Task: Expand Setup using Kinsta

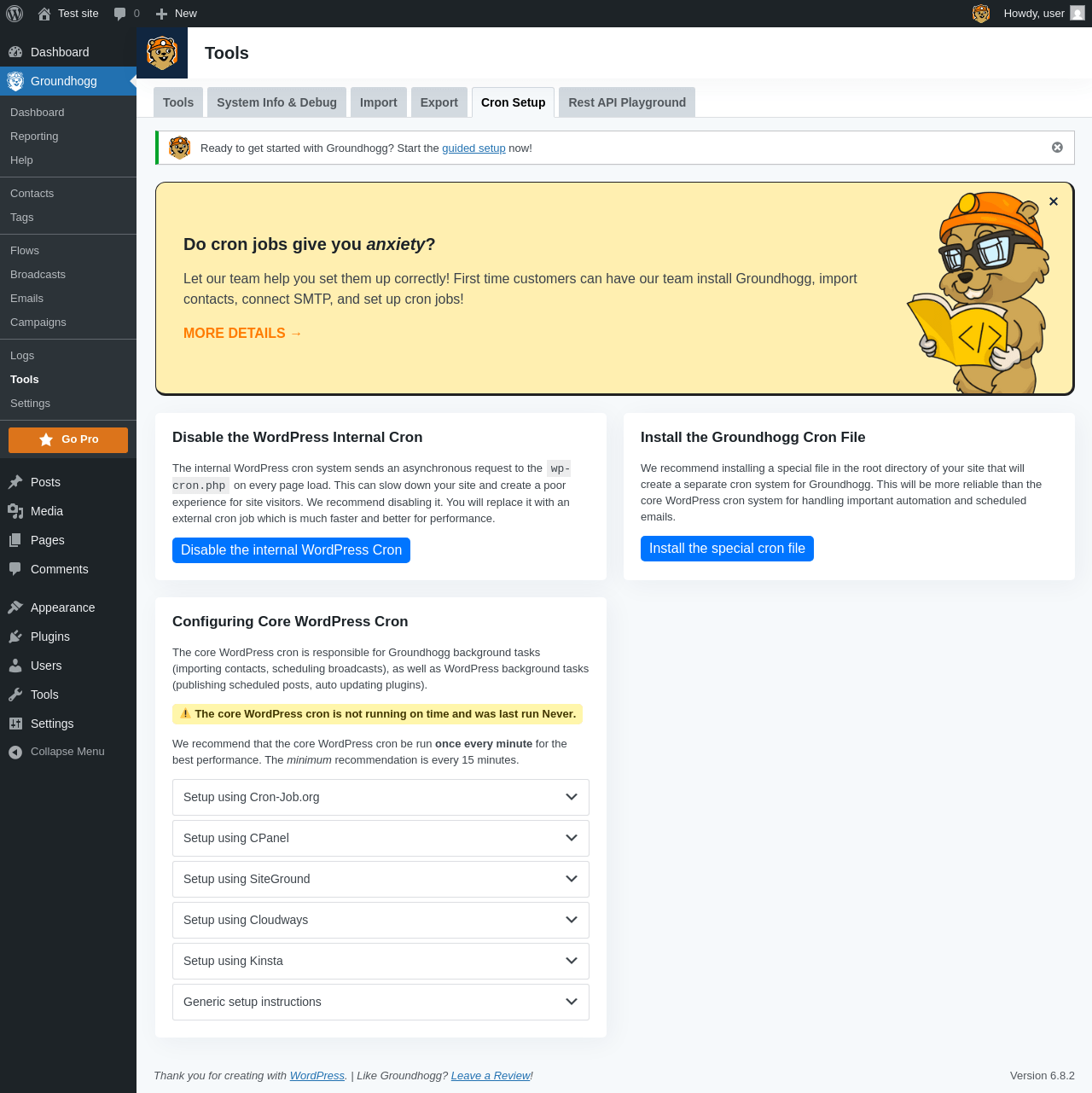Action: (x=380, y=961)
